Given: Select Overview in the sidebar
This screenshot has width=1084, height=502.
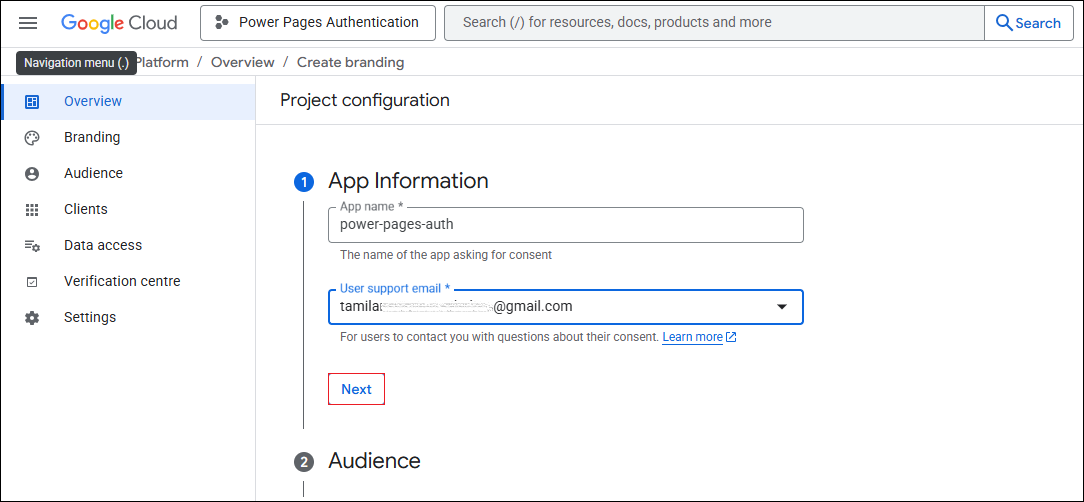Looking at the screenshot, I should point(128,102).
